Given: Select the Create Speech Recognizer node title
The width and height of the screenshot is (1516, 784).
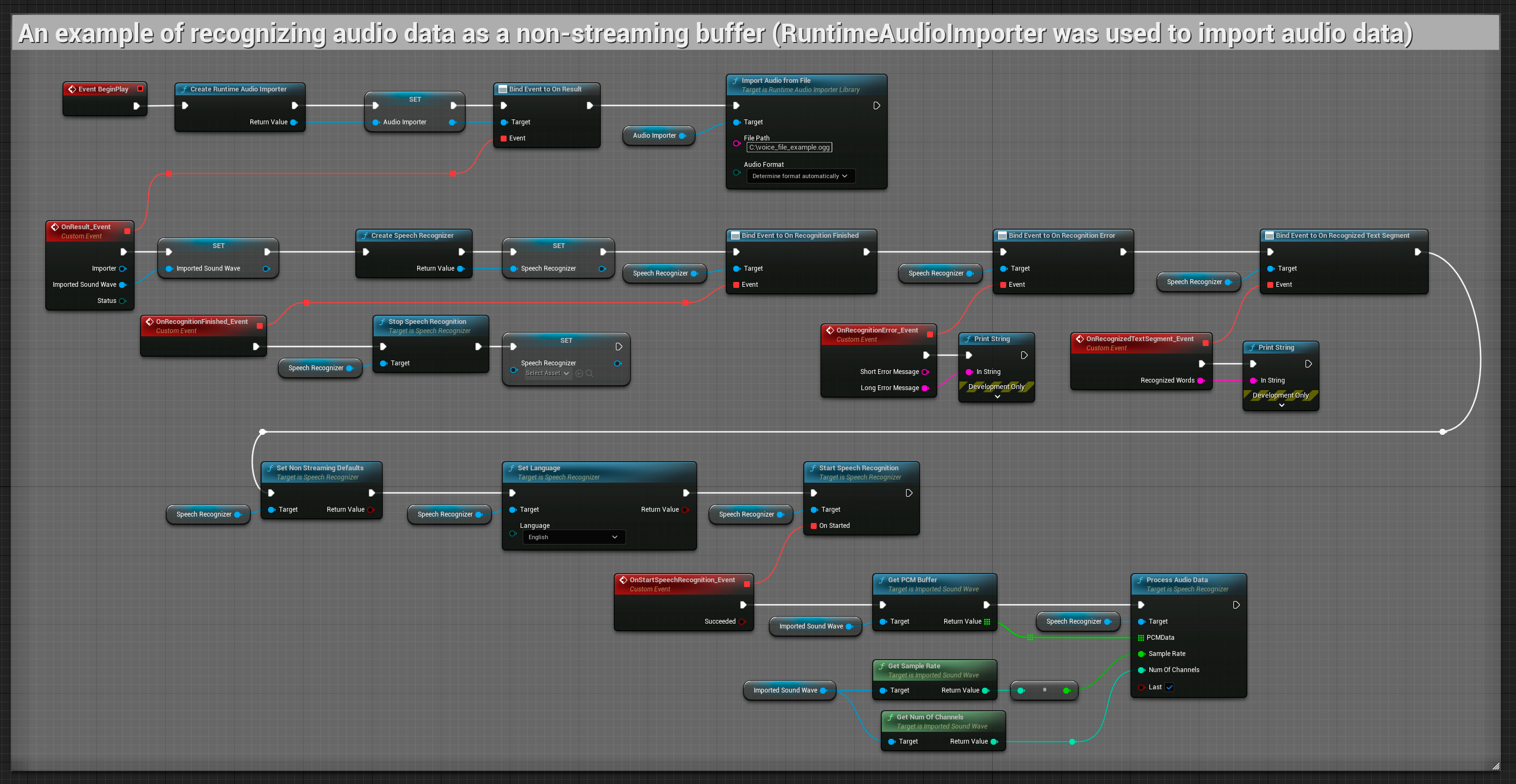Looking at the screenshot, I should pos(412,235).
